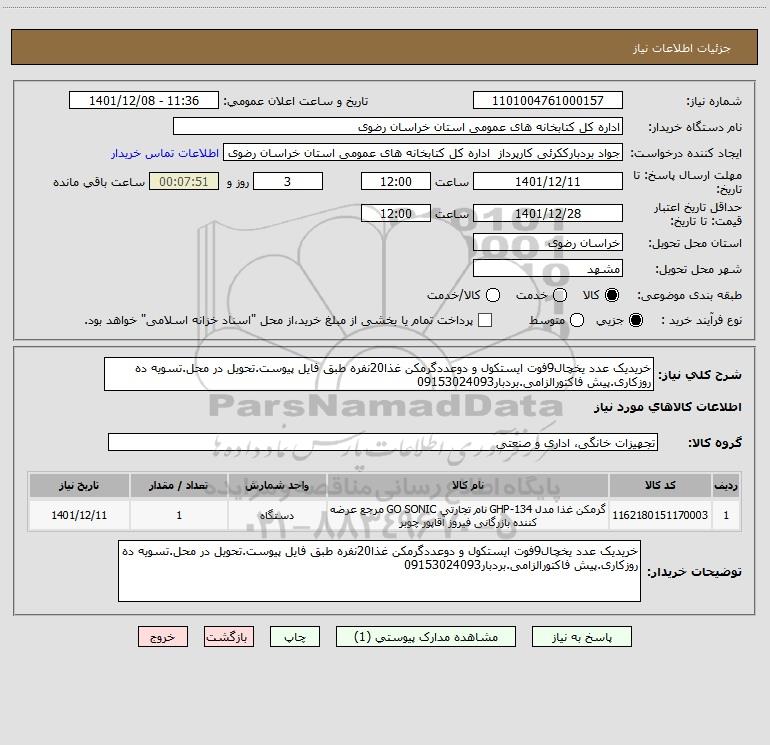Click the نام کالا column header
770x745 pixels.
point(468,485)
